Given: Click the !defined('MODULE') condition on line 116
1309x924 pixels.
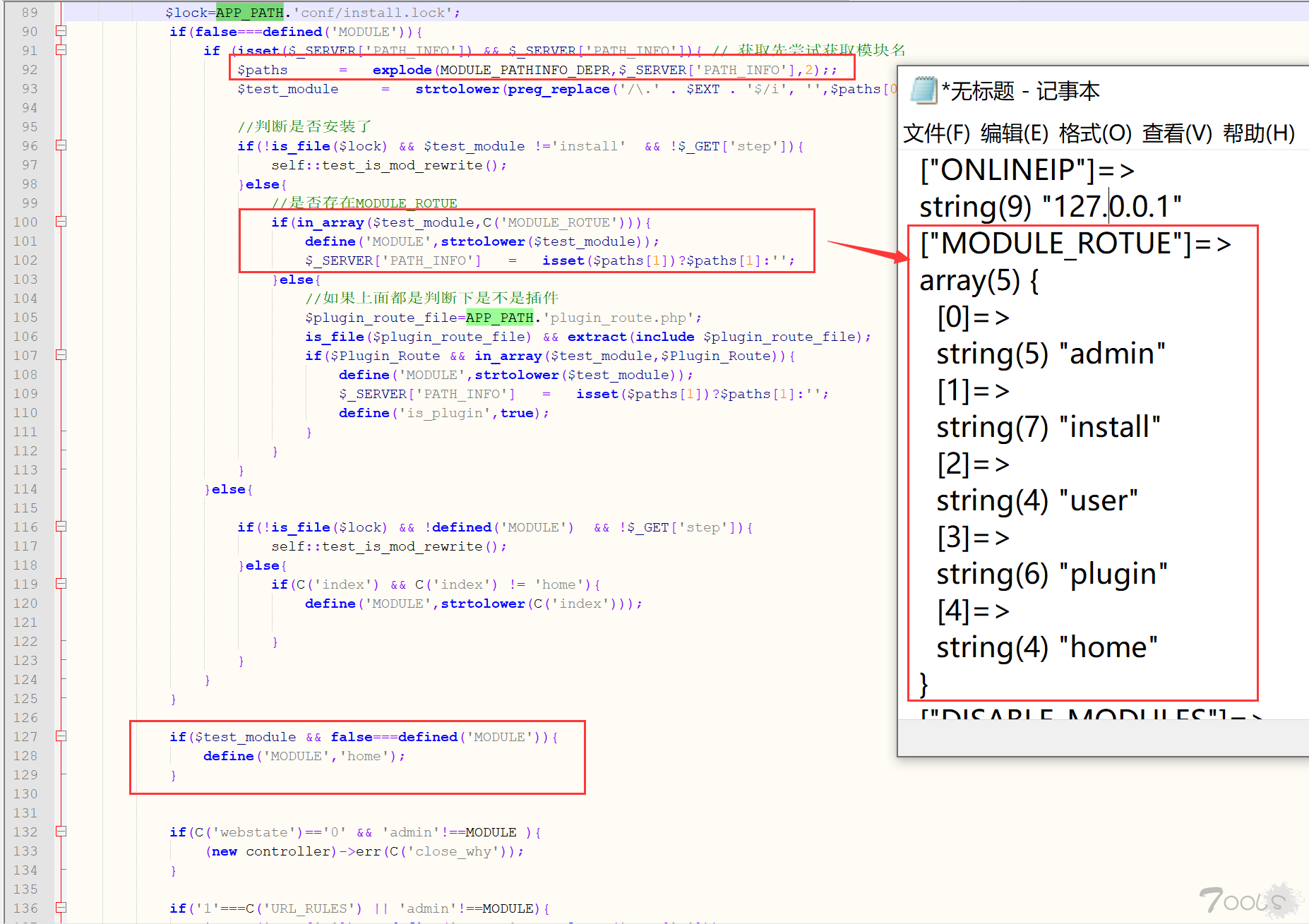Looking at the screenshot, I should pos(499,527).
